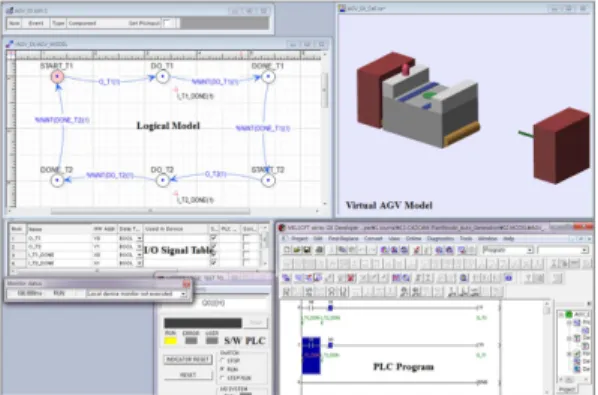Open the empty dropdown beside Program combo
The image size is (598, 395).
(x=584, y=250)
